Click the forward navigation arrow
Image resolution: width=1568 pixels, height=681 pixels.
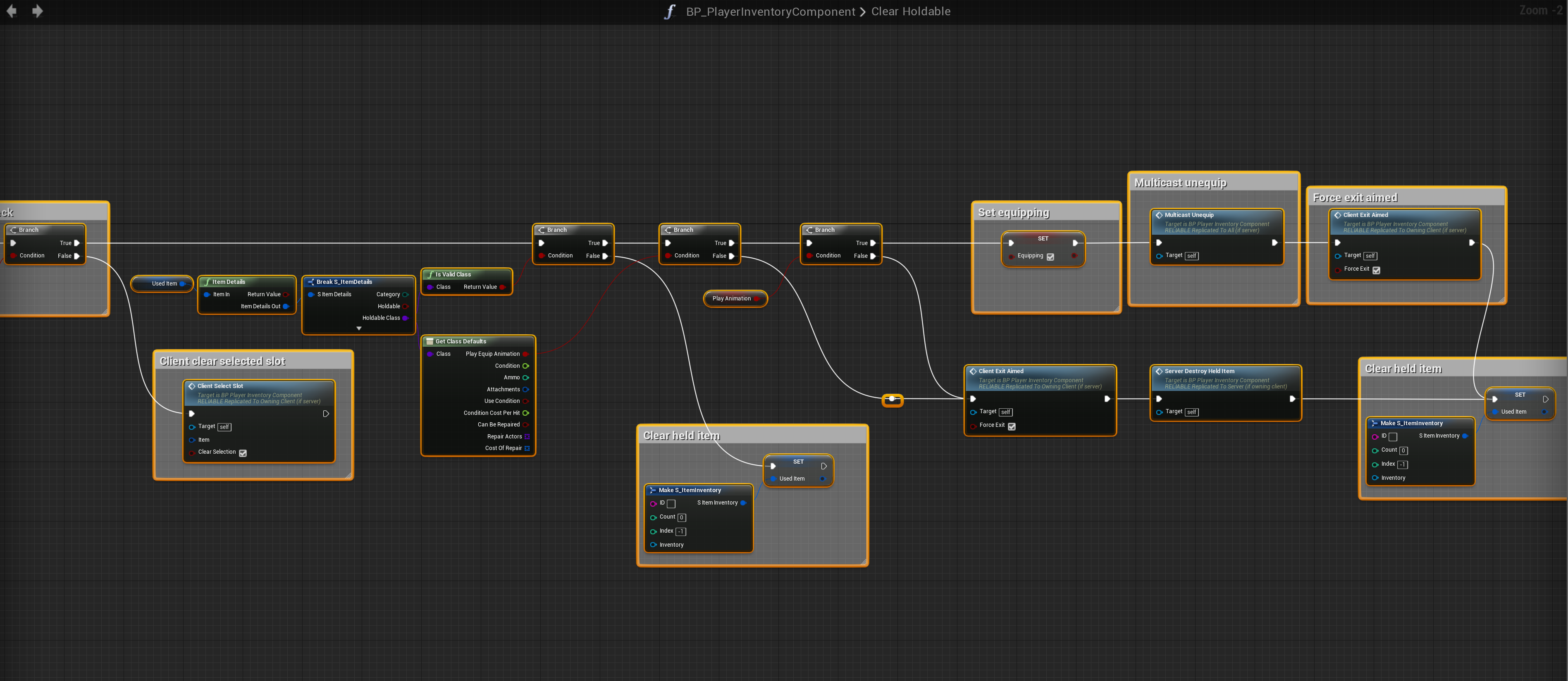click(x=37, y=11)
